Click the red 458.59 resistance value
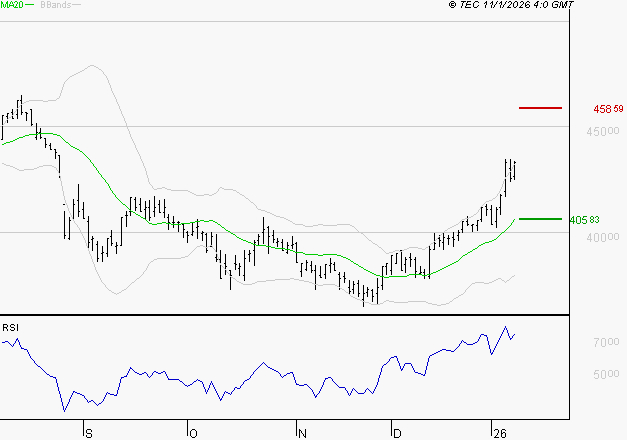 pos(608,109)
